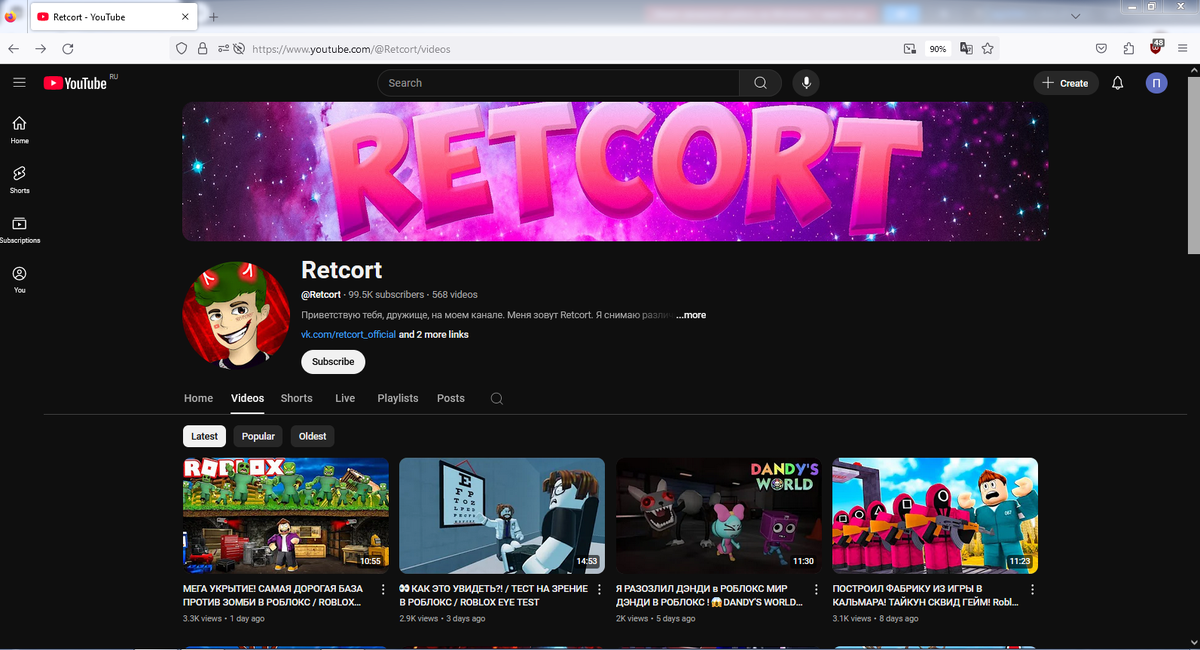Open options for Я РАЗОЗЛИЛ ДЭНДИ video

click(x=816, y=590)
